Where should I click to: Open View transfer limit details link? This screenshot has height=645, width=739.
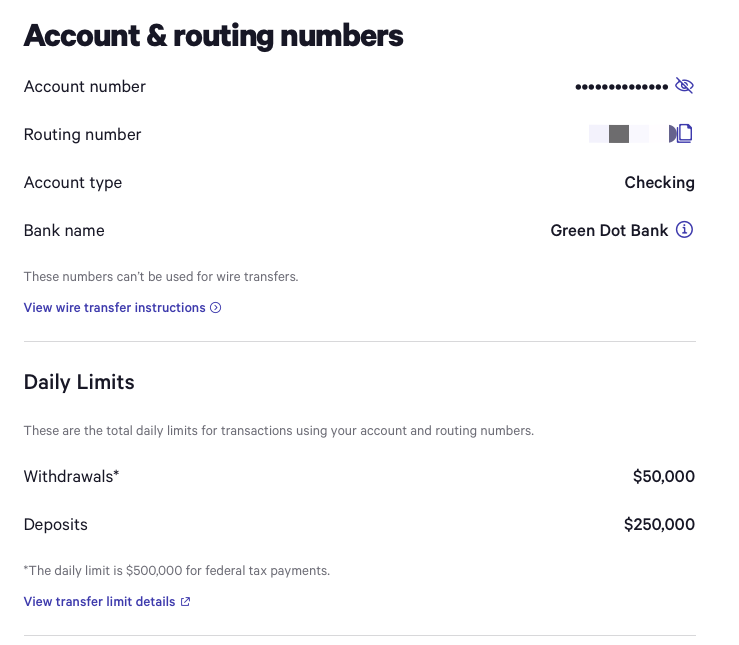tap(99, 602)
